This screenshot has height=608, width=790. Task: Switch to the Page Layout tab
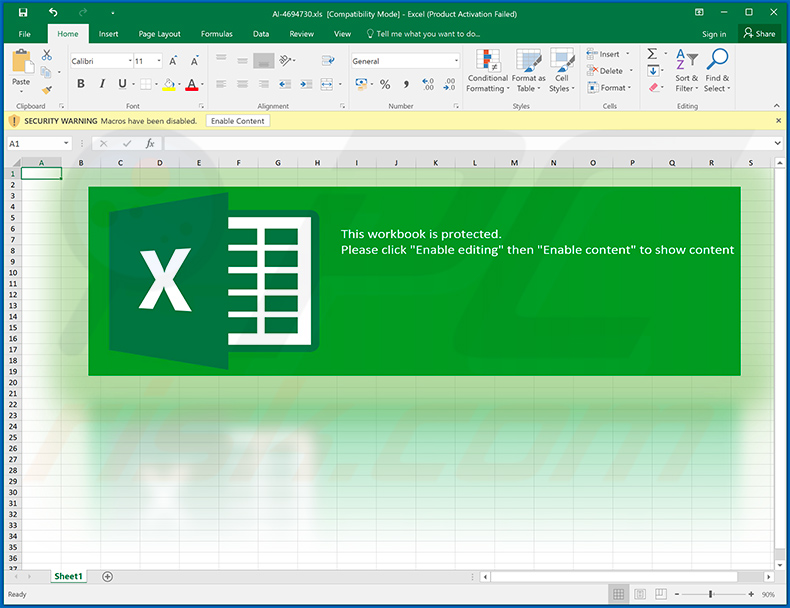click(x=159, y=34)
